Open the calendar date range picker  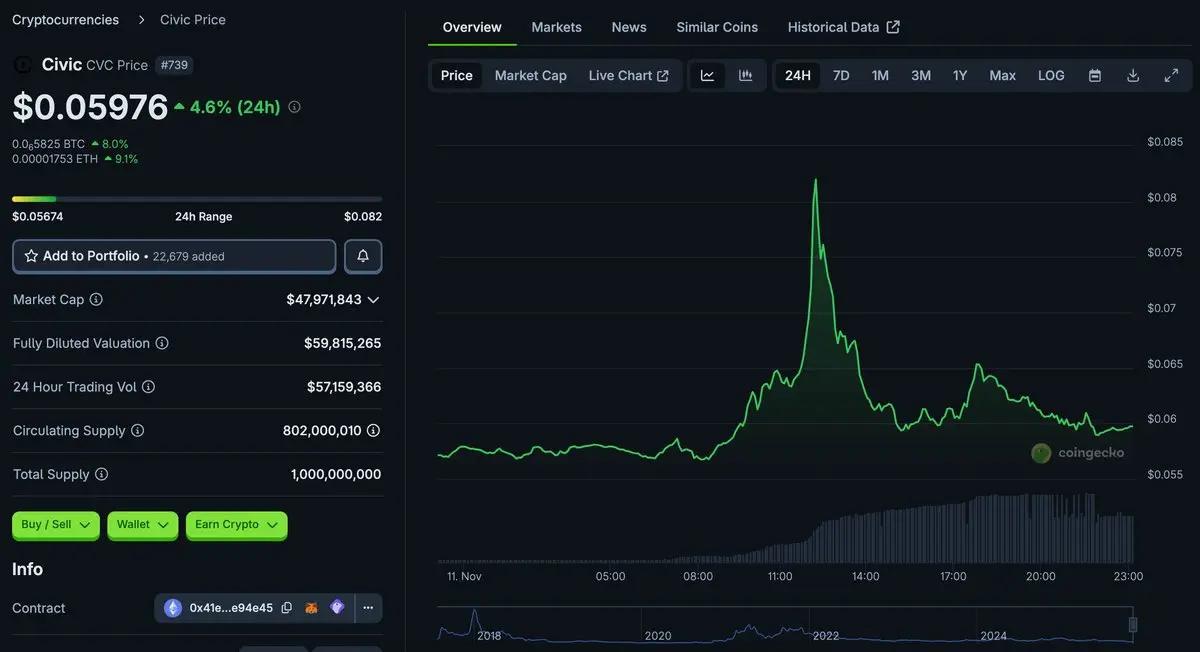pyautogui.click(x=1095, y=76)
